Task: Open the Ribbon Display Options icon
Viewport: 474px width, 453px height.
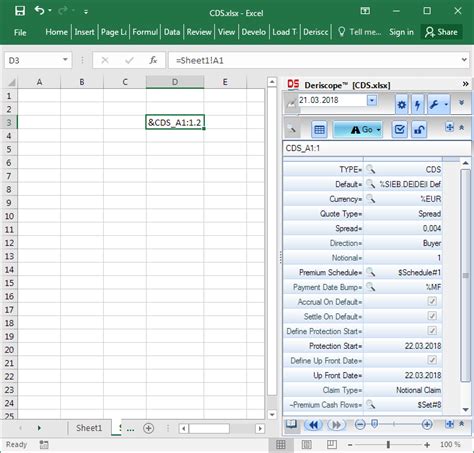Action: pos(365,11)
